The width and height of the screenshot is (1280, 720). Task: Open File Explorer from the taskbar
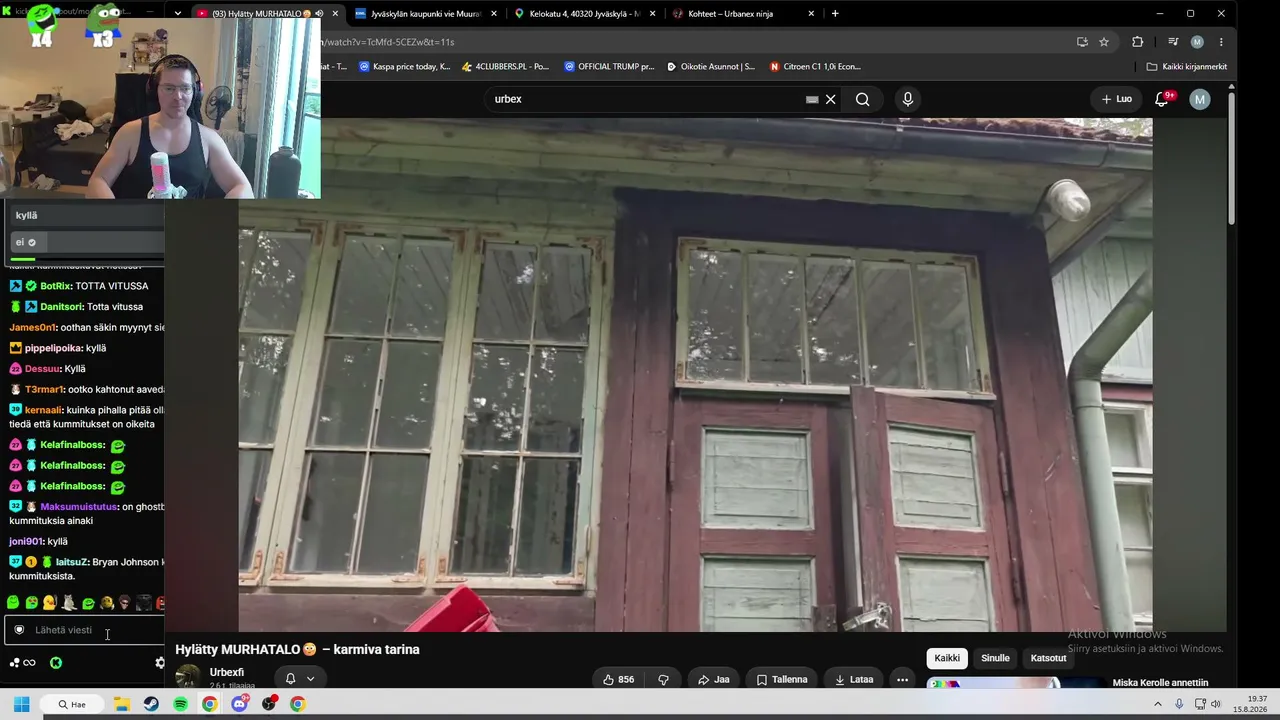[x=121, y=704]
